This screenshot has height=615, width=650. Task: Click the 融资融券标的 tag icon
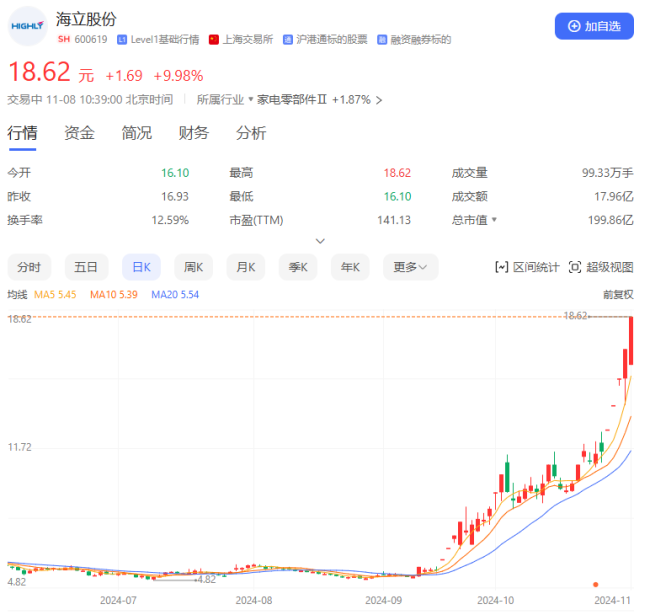[x=381, y=40]
